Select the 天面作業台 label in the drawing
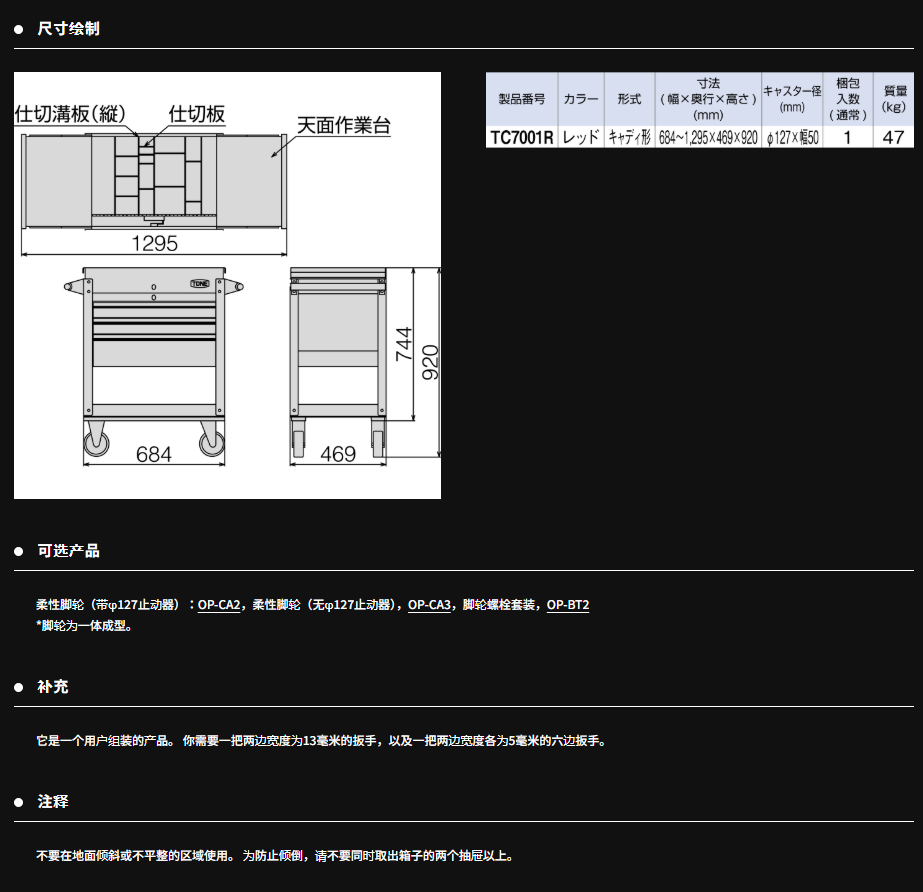Viewport: 923px width, 892px height. click(x=343, y=125)
